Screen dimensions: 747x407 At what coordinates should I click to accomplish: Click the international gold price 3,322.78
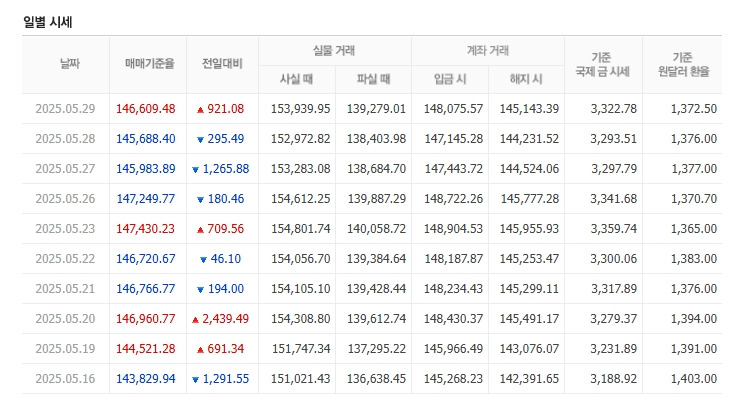click(614, 109)
